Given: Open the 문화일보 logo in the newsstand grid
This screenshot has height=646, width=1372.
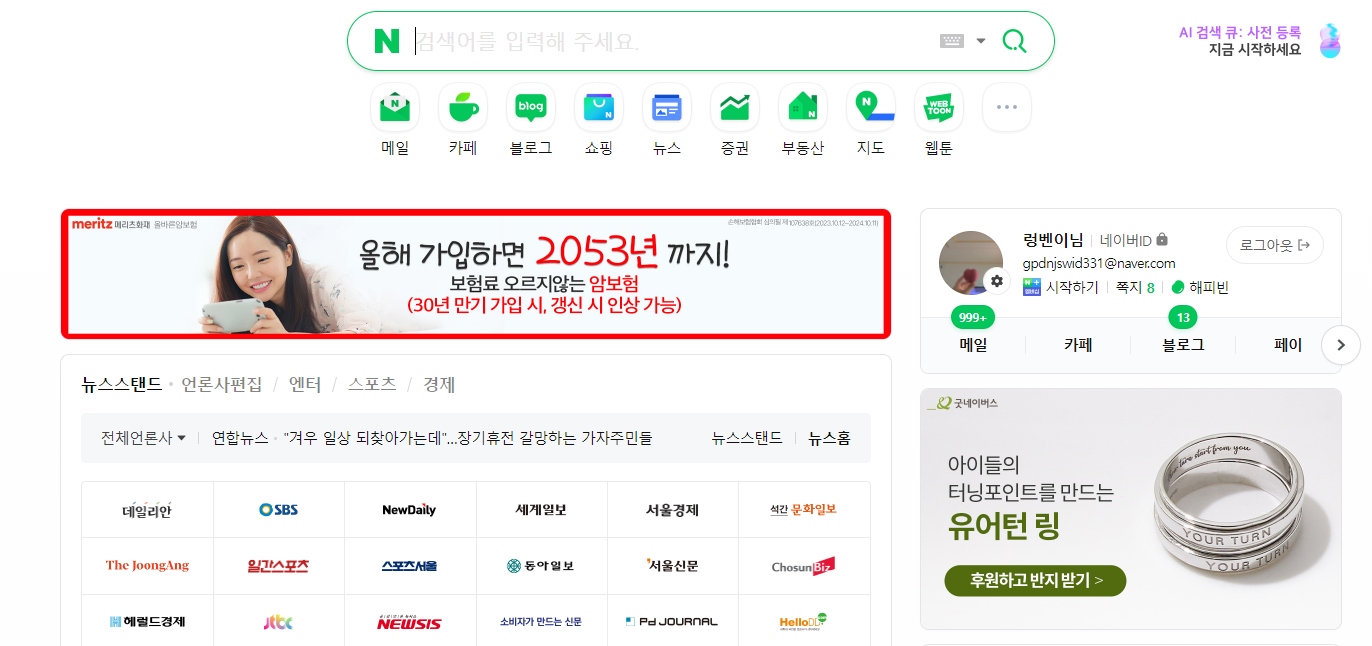Looking at the screenshot, I should click(x=804, y=510).
